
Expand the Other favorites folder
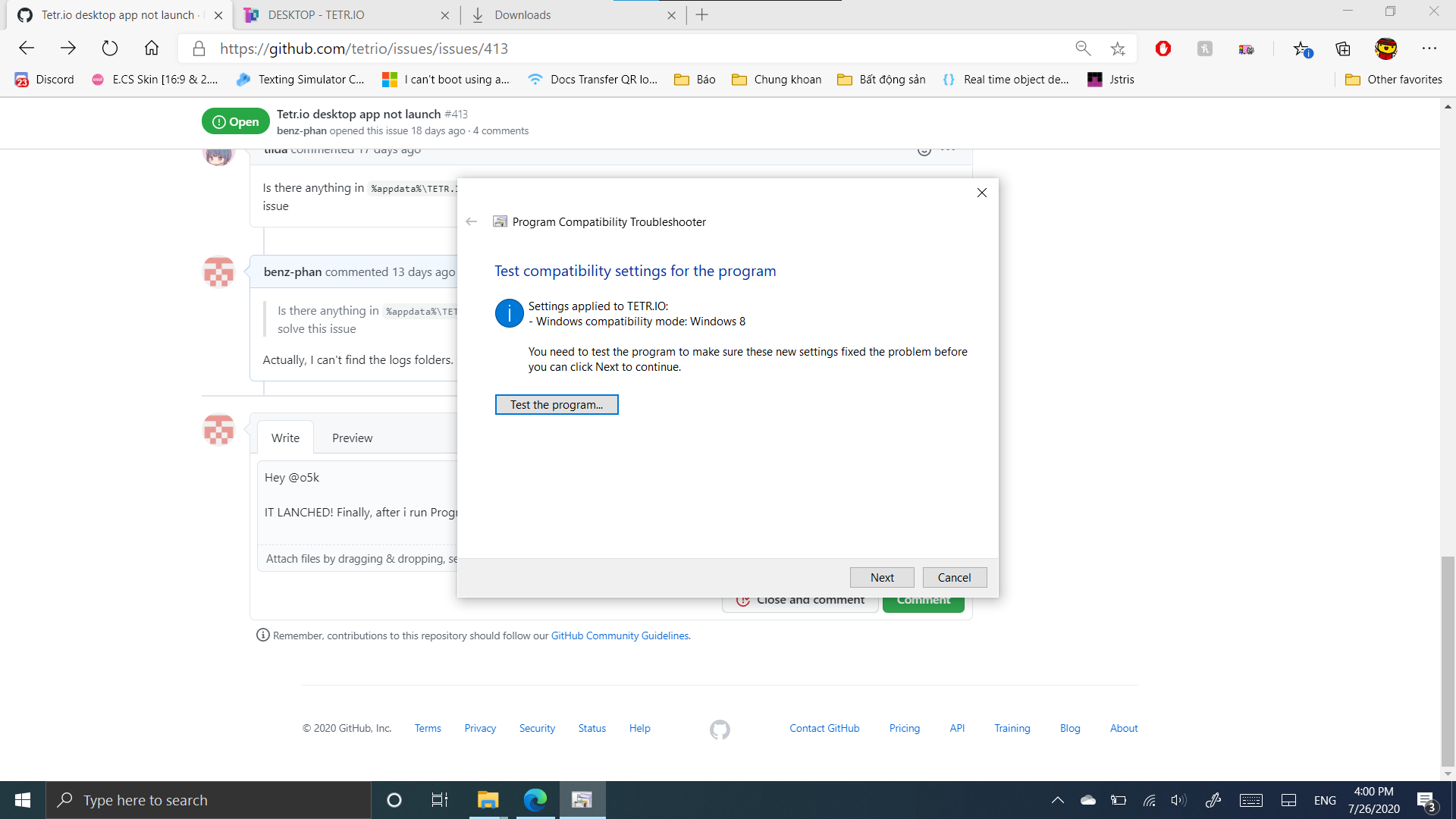(1393, 79)
